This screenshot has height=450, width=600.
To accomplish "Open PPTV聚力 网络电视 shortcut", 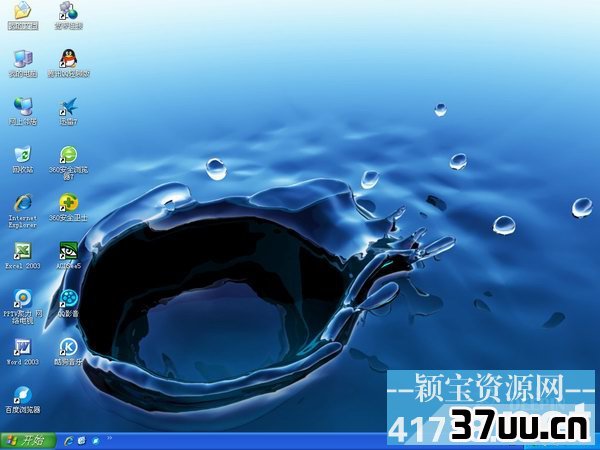I will click(21, 298).
